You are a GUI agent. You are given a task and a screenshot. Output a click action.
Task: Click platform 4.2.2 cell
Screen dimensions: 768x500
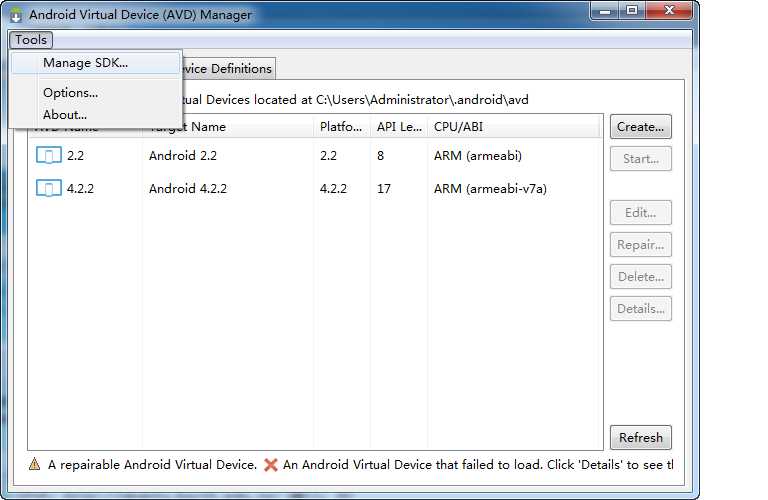click(333, 189)
